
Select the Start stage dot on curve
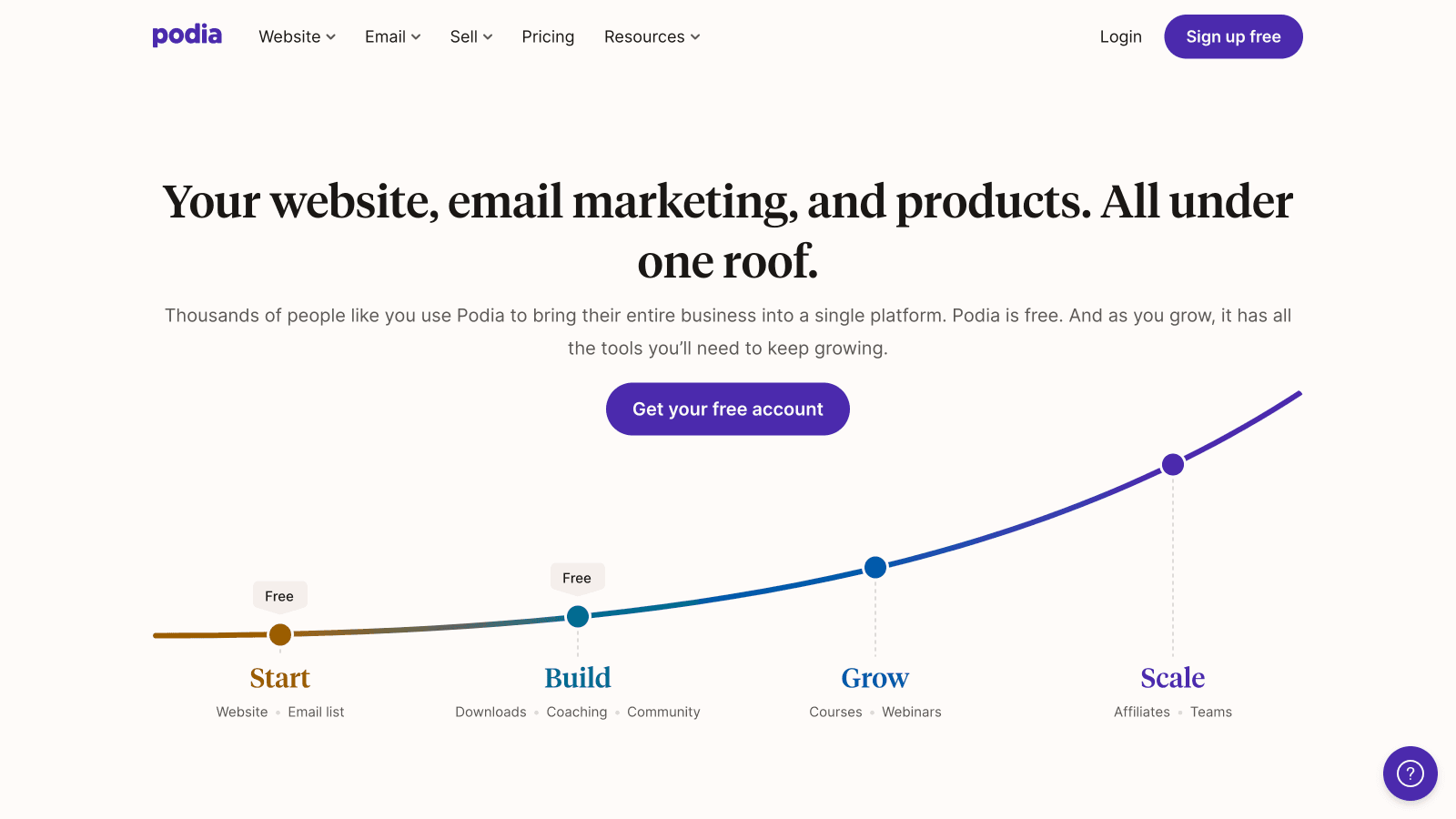pyautogui.click(x=280, y=634)
